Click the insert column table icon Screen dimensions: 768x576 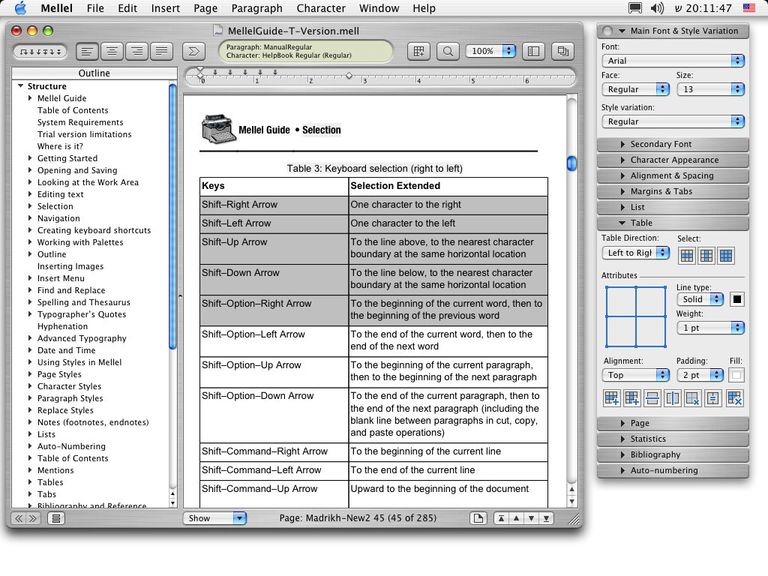pos(632,398)
